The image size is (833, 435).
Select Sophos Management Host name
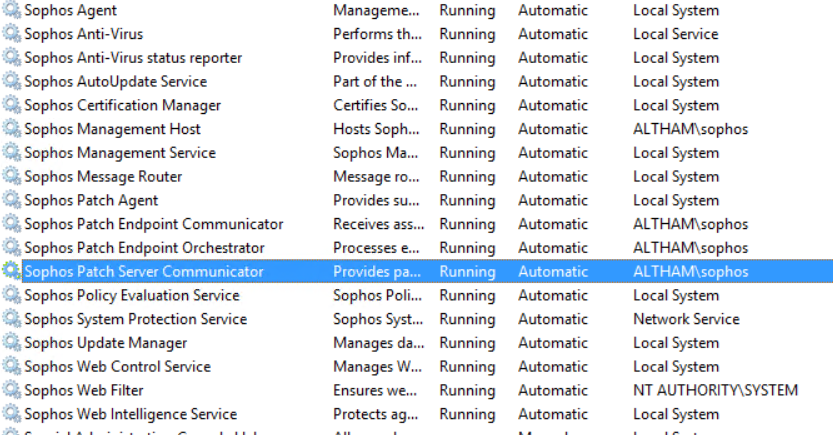tap(112, 129)
